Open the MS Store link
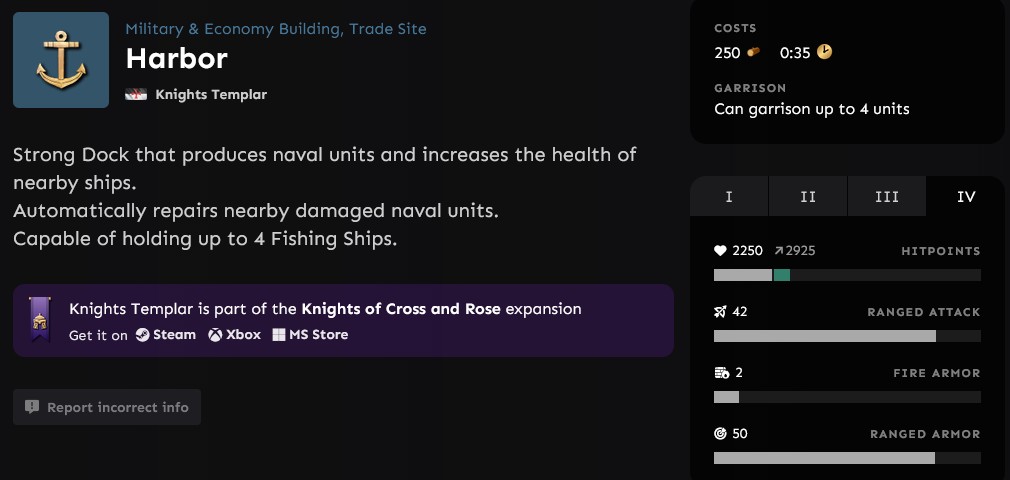The image size is (1010, 480). click(311, 335)
